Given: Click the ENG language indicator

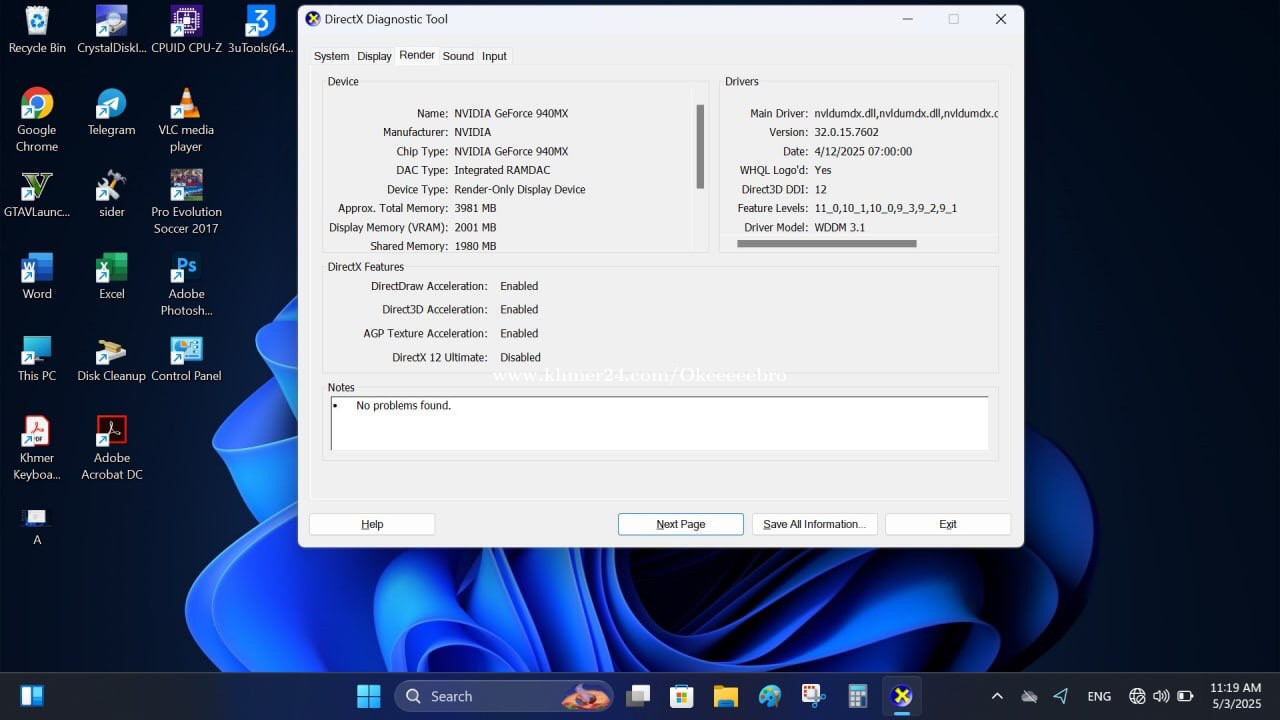Looking at the screenshot, I should [x=1099, y=696].
